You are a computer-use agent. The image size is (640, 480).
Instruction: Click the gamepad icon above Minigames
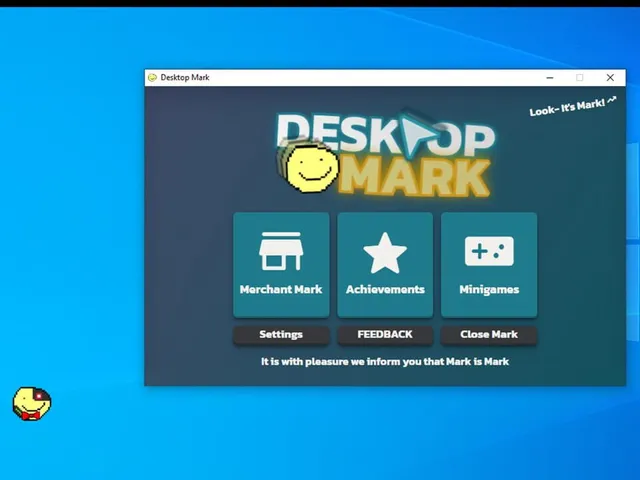(489, 251)
